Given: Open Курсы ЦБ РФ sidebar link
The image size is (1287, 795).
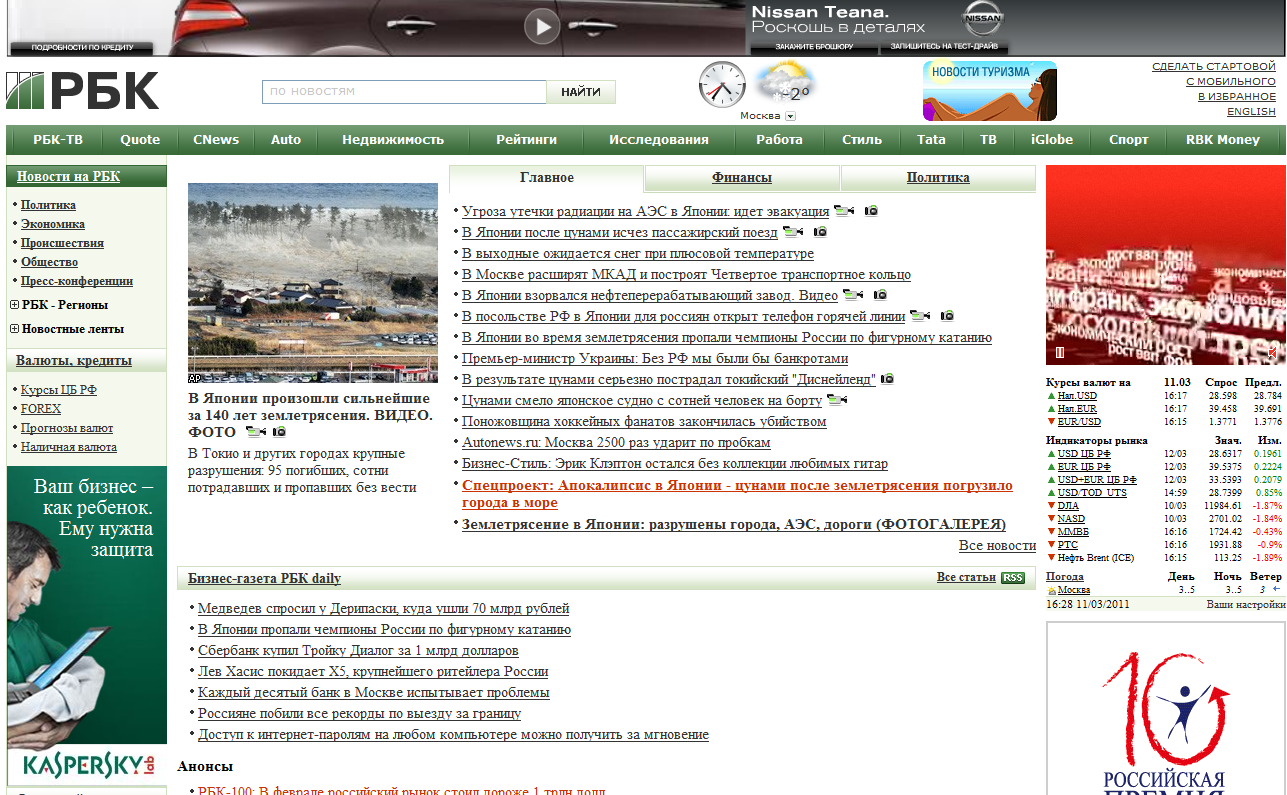Looking at the screenshot, I should [59, 390].
